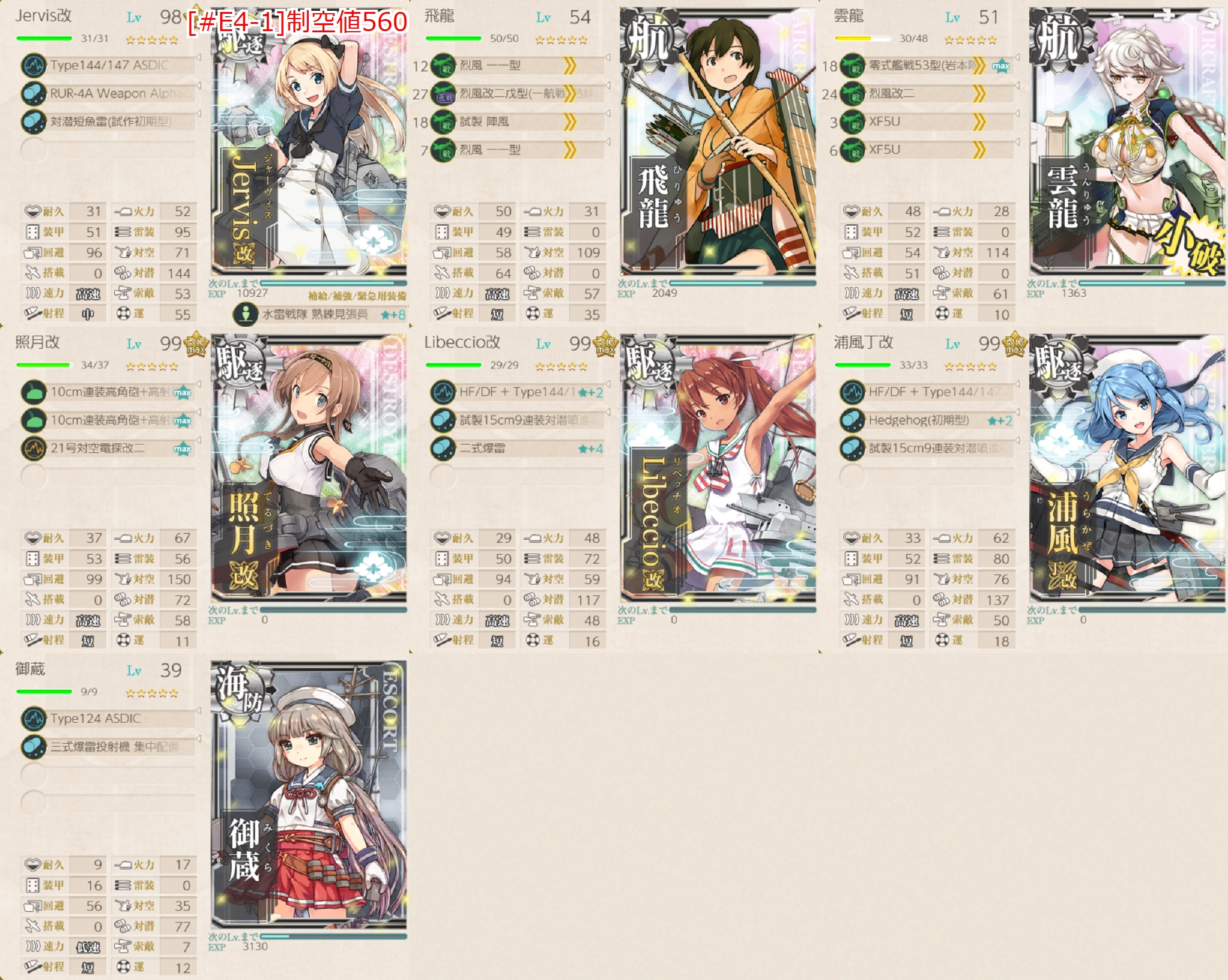Click the depth charge icon beside RUR-4A Weapon Alpha
This screenshot has height=980, width=1228.
click(34, 93)
